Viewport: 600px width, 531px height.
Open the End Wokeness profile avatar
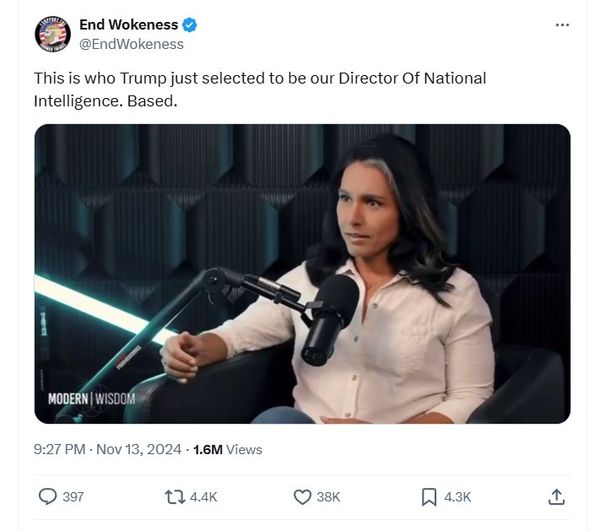52,34
